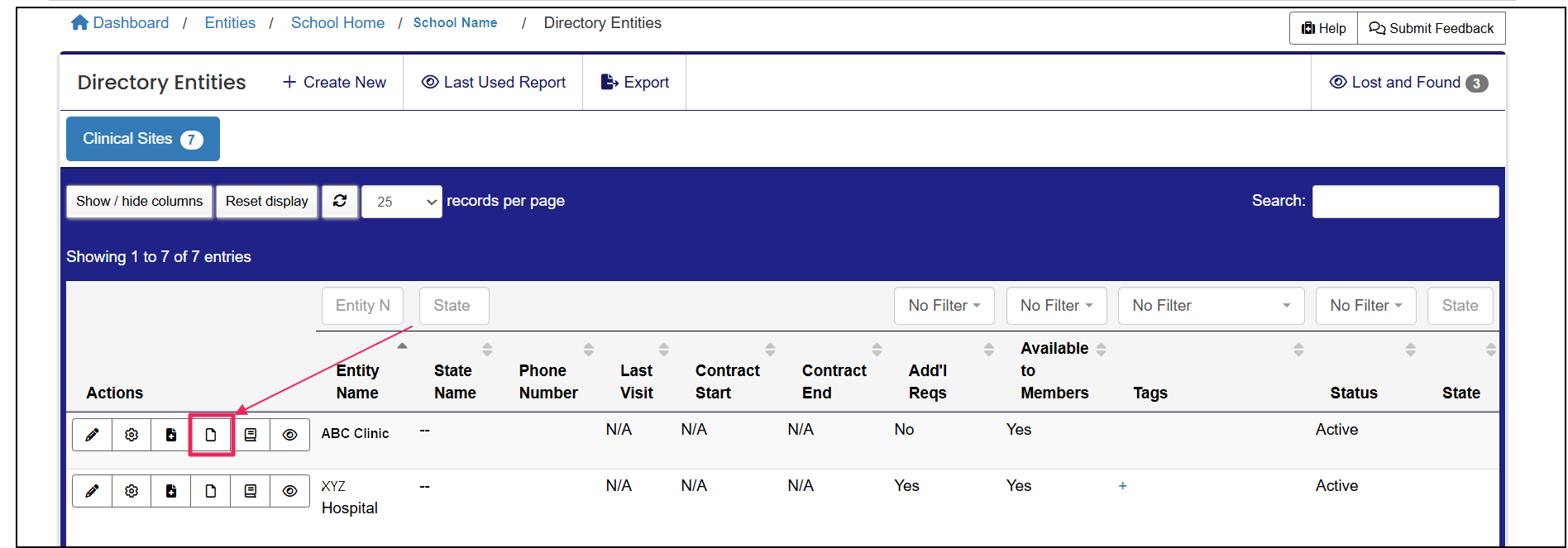The height and width of the screenshot is (548, 1568).
Task: Open Status No Filter dropdown
Action: pos(1366,306)
